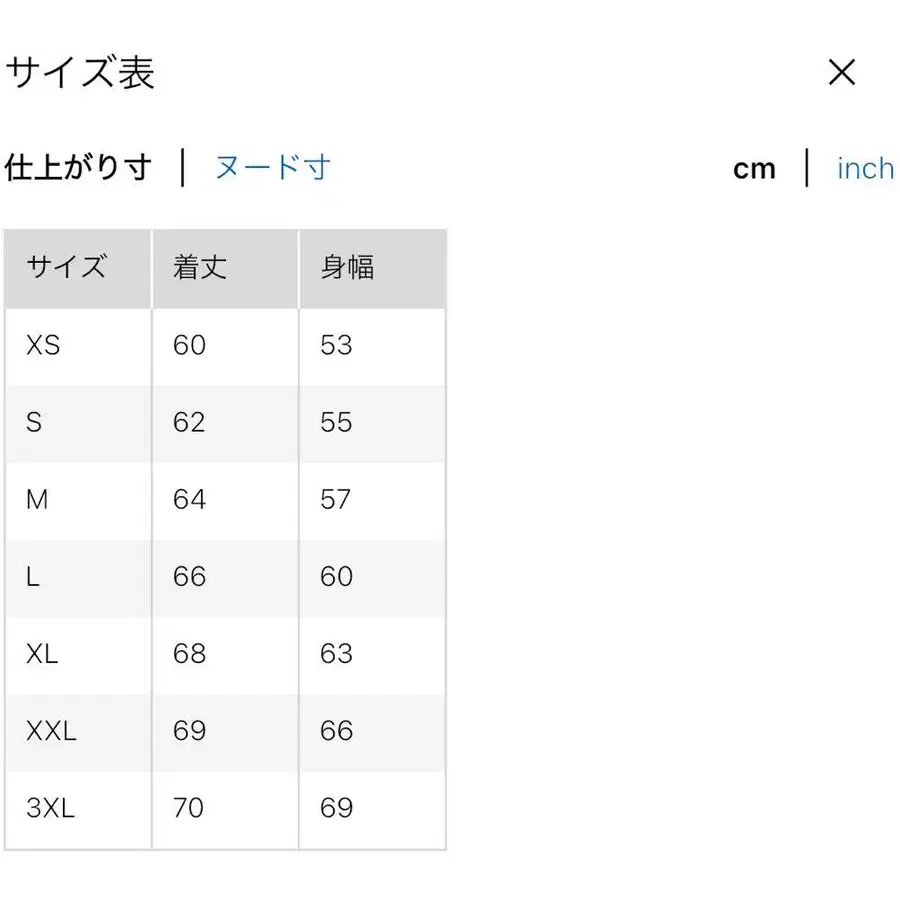Select the 仕上がり寸 measurement view
Viewport: 900px width, 900px height.
click(x=79, y=168)
